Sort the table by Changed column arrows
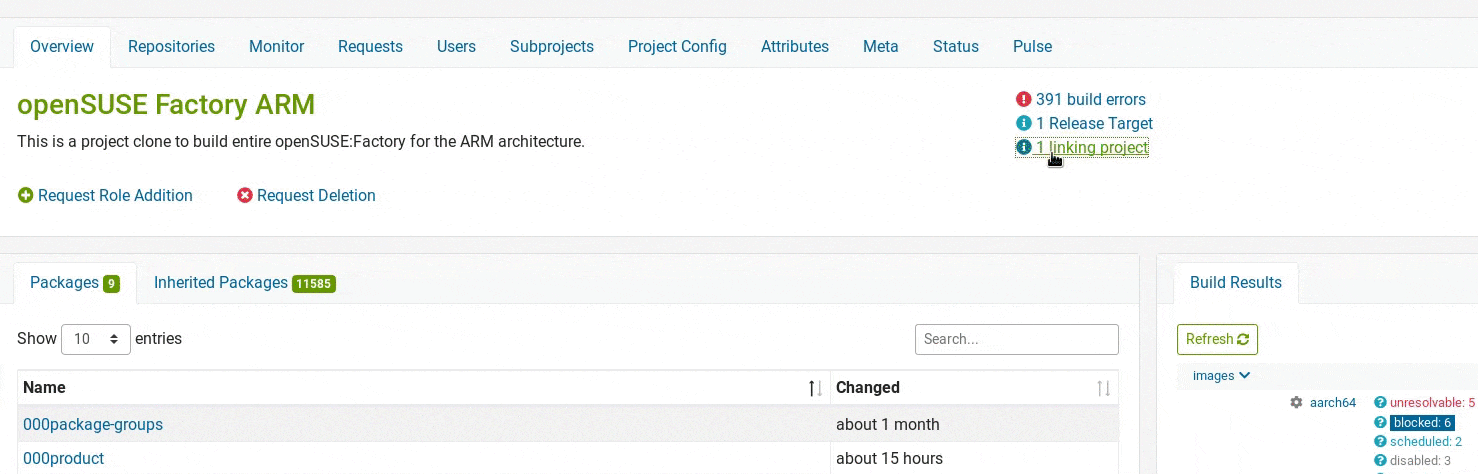This screenshot has width=1478, height=474. click(1104, 388)
